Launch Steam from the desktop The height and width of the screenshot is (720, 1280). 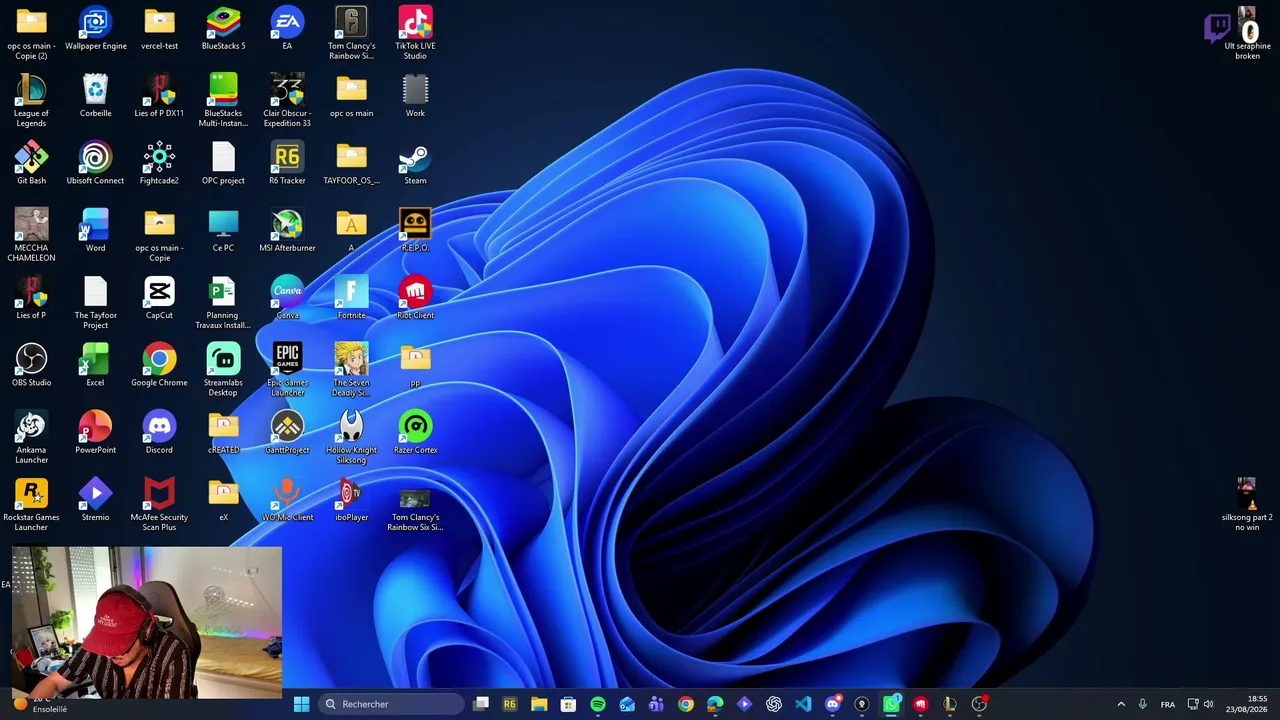pyautogui.click(x=415, y=163)
